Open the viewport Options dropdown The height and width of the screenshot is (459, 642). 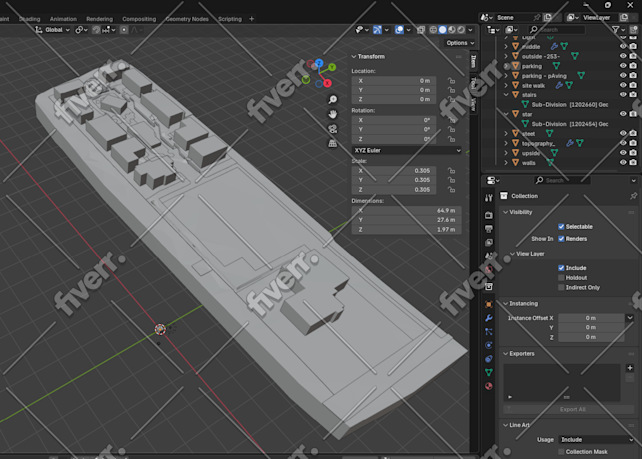(460, 43)
